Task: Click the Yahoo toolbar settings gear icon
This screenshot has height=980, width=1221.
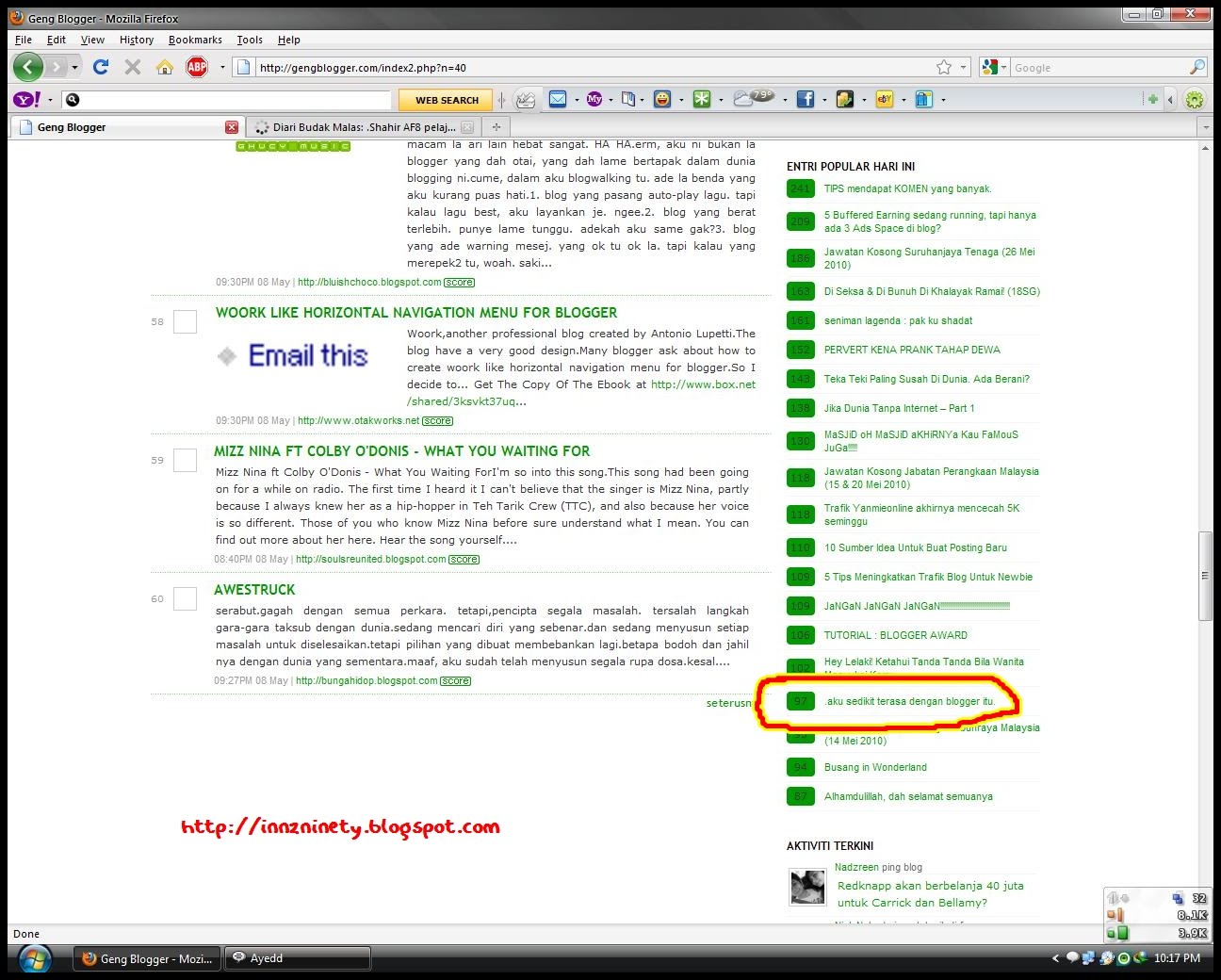Action: (x=1195, y=99)
